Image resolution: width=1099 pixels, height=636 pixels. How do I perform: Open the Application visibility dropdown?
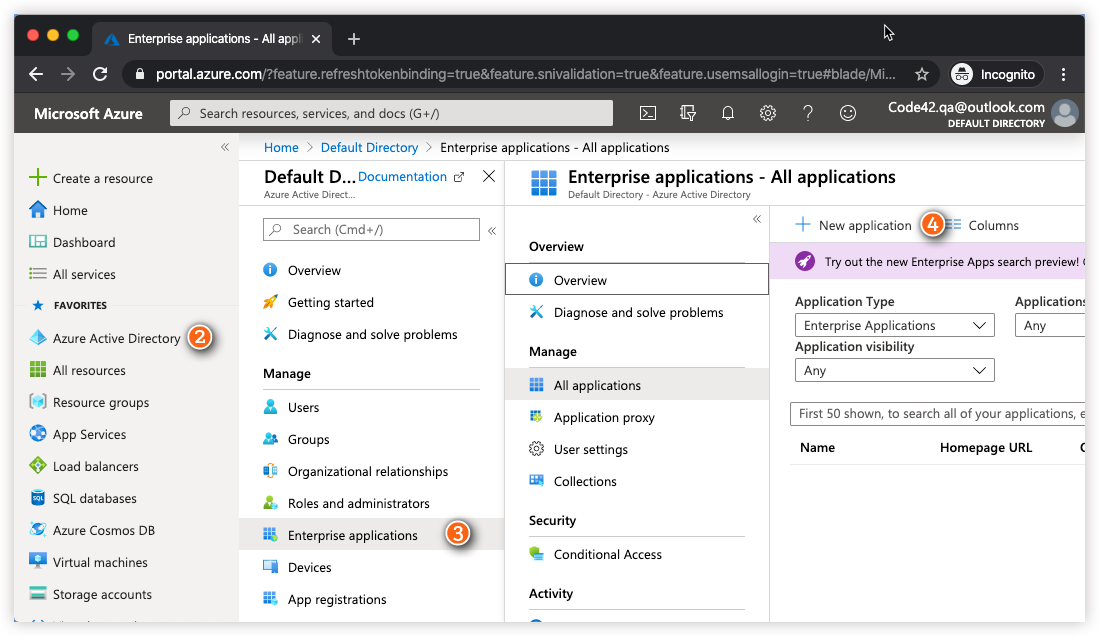893,370
